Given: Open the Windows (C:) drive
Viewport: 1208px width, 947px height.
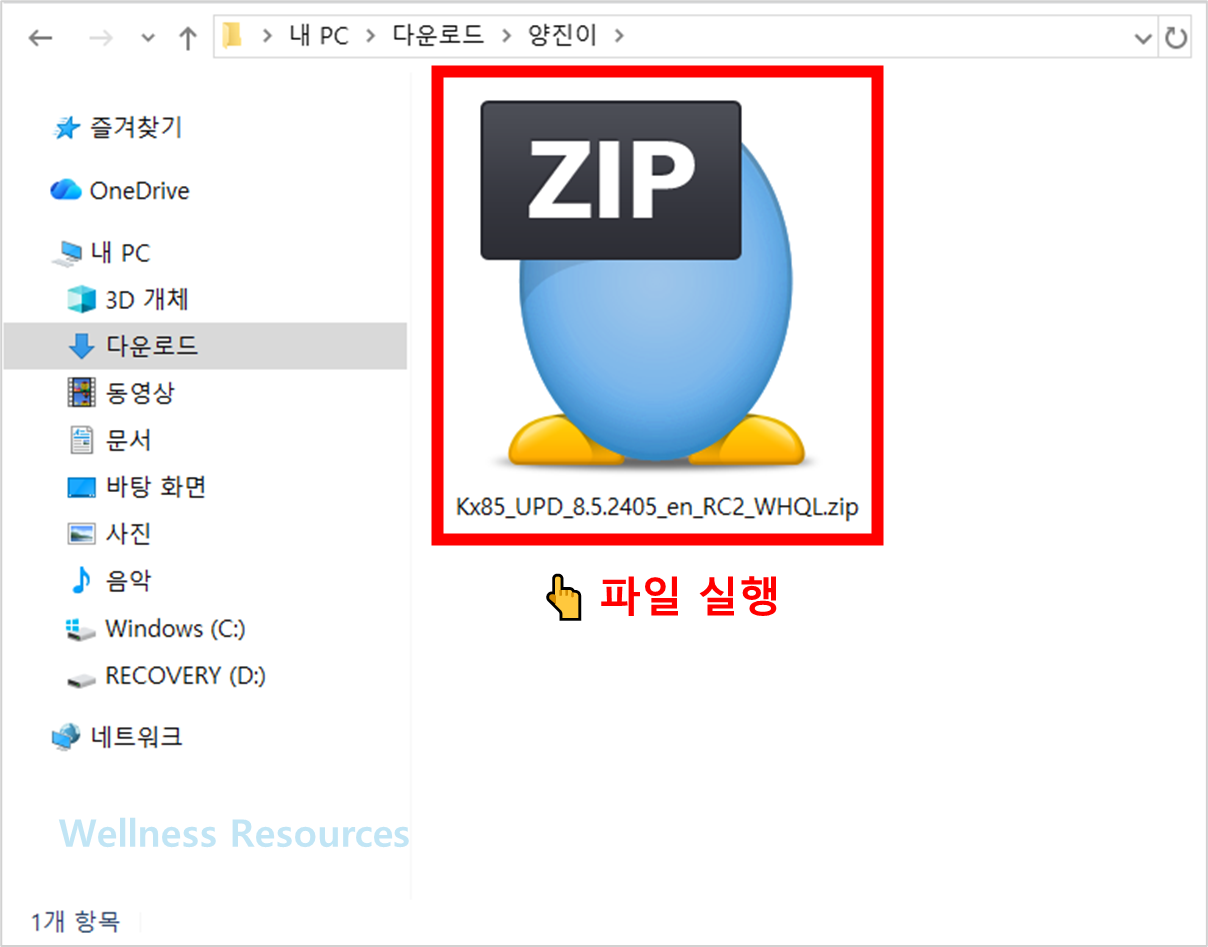Looking at the screenshot, I should (x=175, y=628).
